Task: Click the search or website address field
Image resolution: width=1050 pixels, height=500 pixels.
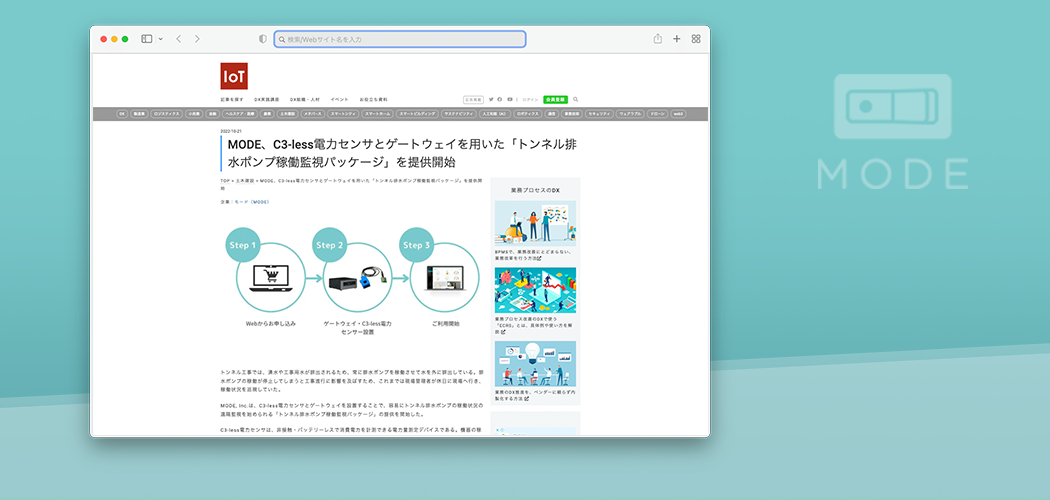Action: pyautogui.click(x=400, y=39)
